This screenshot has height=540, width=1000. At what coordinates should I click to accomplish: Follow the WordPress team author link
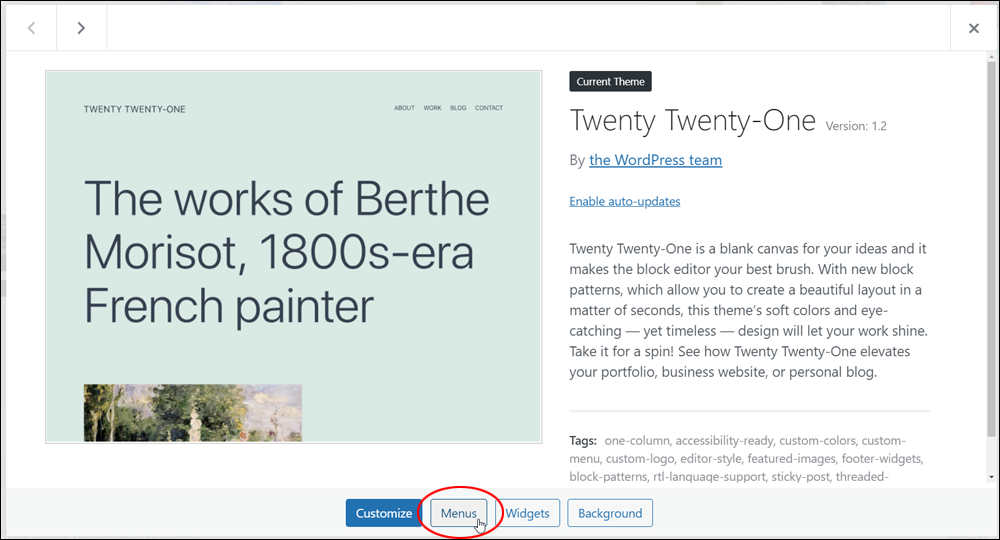tap(656, 160)
